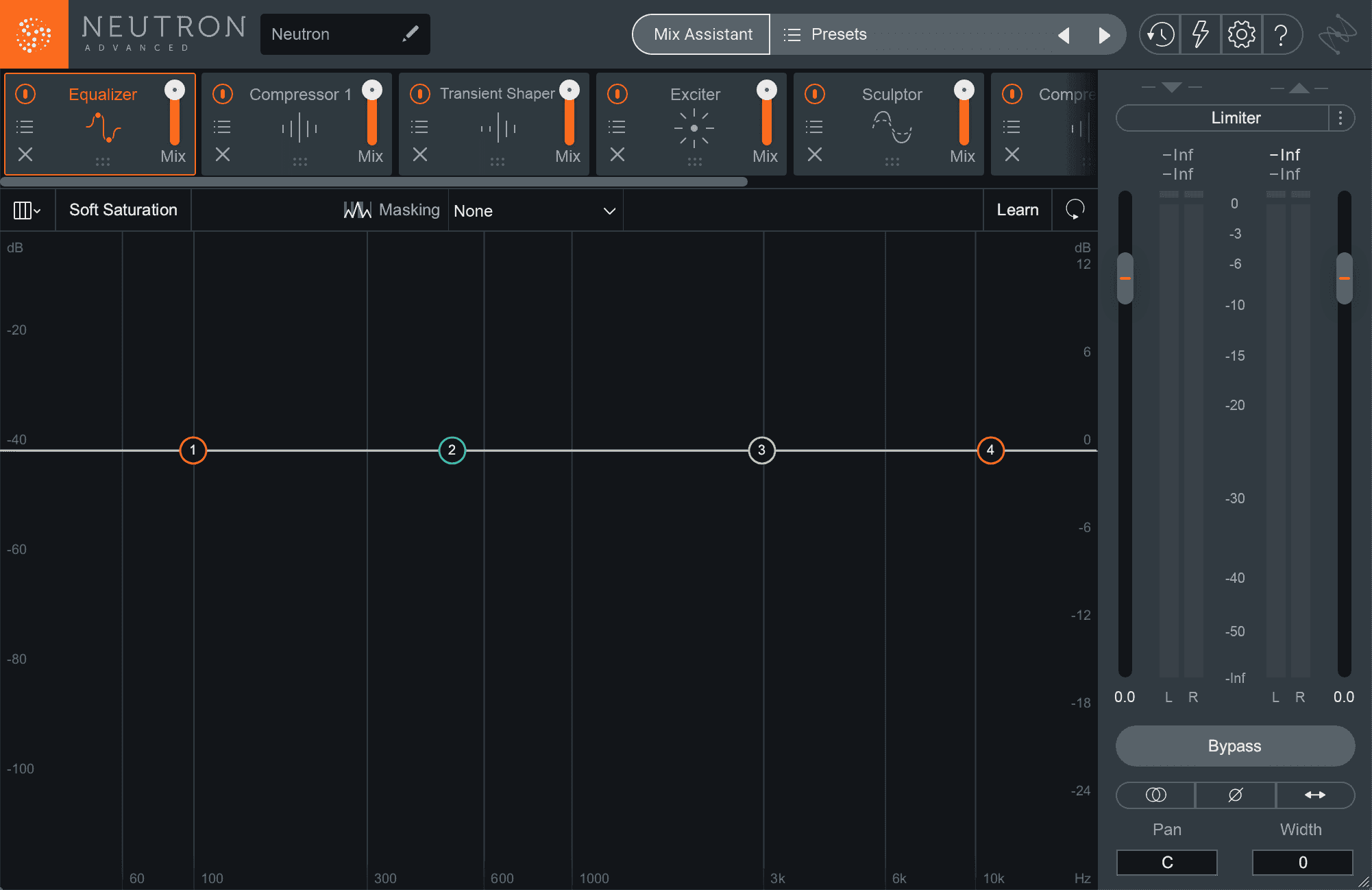
Task: Launch the Mix Assistant
Action: [x=702, y=34]
